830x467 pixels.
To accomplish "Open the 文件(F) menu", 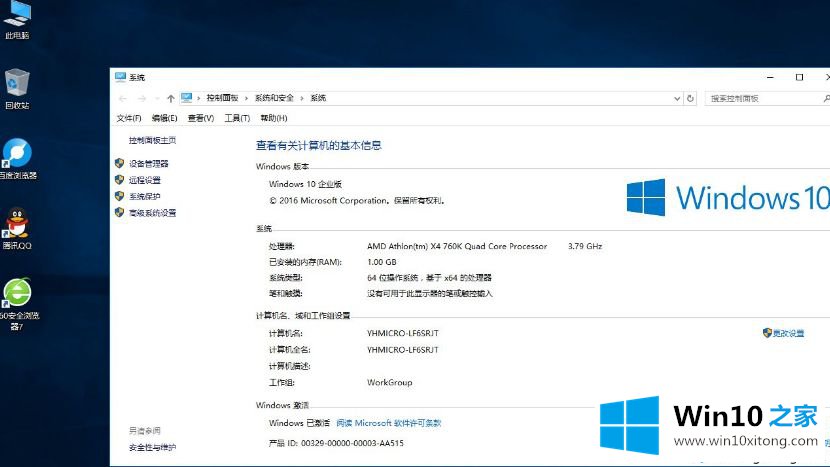I will point(129,118).
